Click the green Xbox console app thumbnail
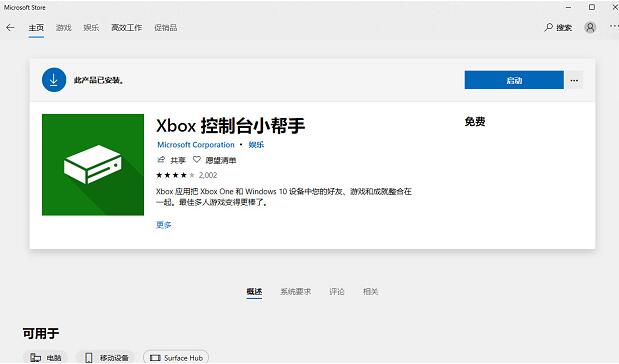Viewport: 619px width, 364px height. click(93, 165)
